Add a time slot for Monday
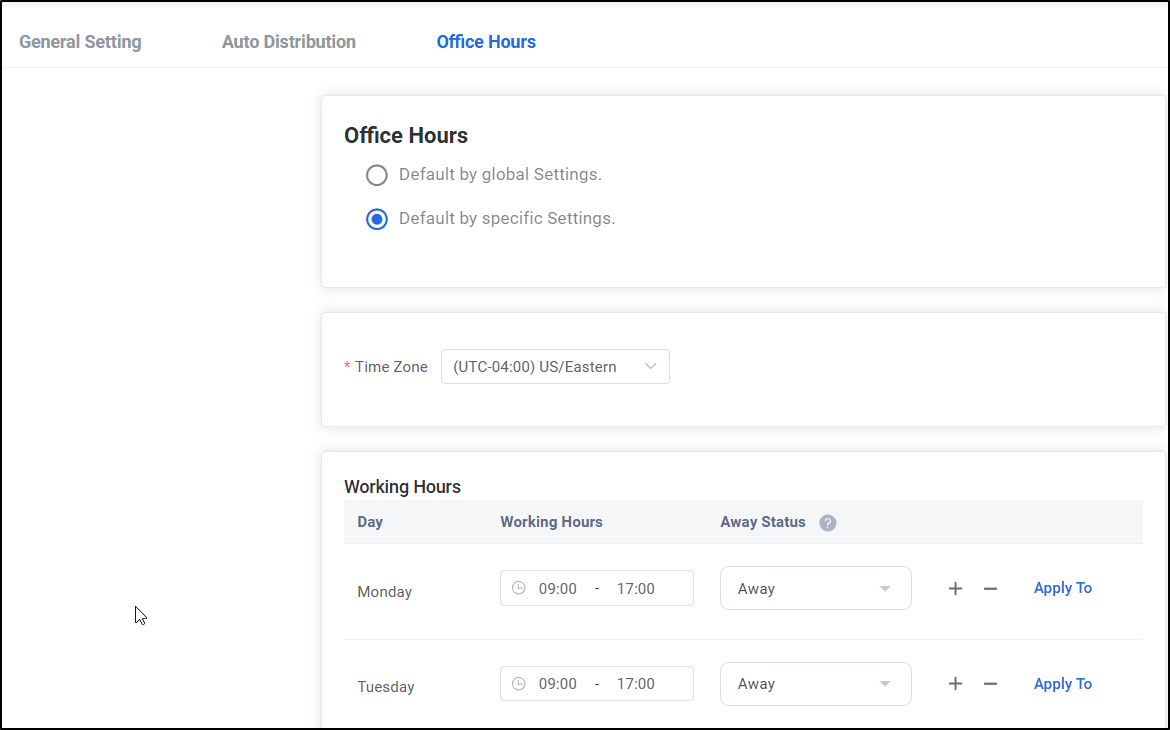 tap(955, 588)
